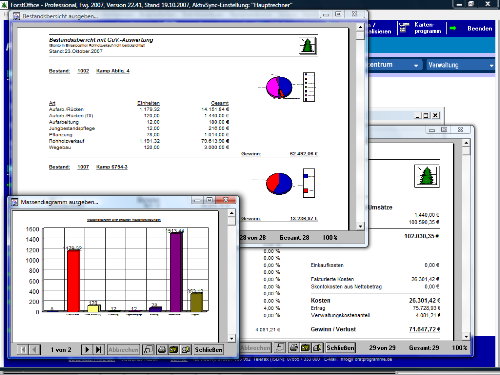Click Schließen in the right report window
Screen dimensions: 500x375
(340, 348)
